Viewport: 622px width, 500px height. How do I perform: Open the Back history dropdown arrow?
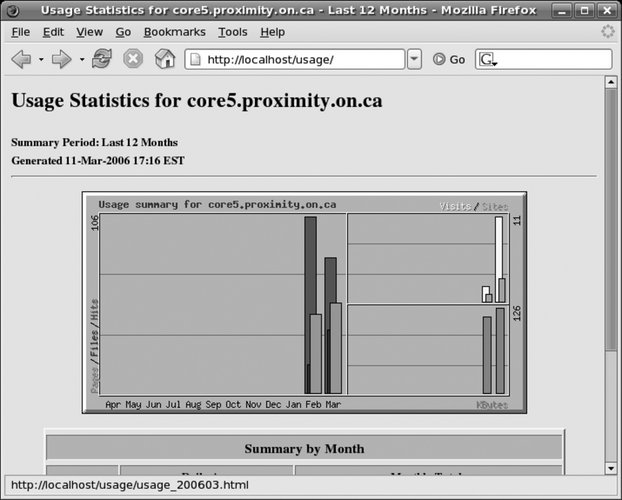point(41,60)
